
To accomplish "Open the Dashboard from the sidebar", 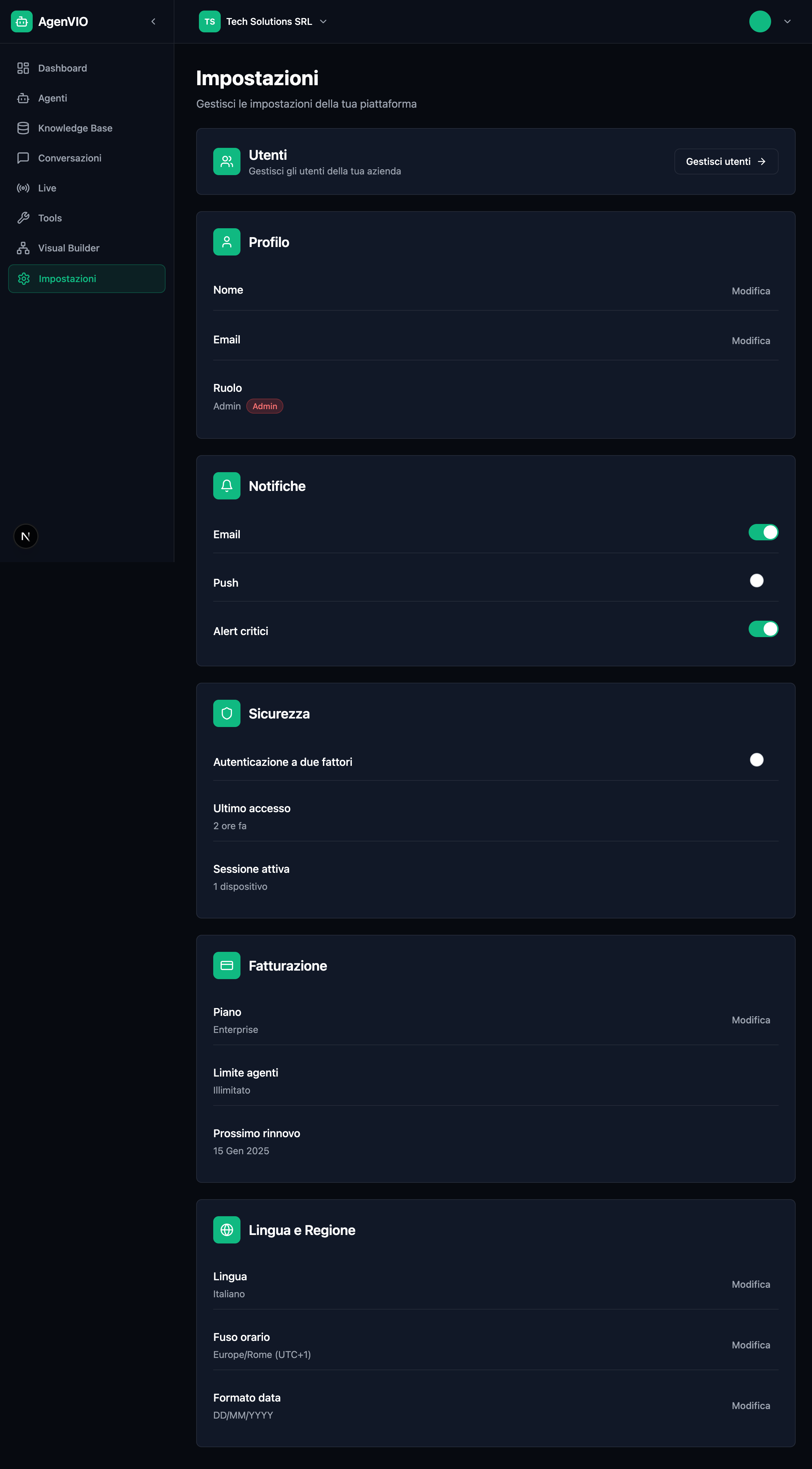I will 62,68.
